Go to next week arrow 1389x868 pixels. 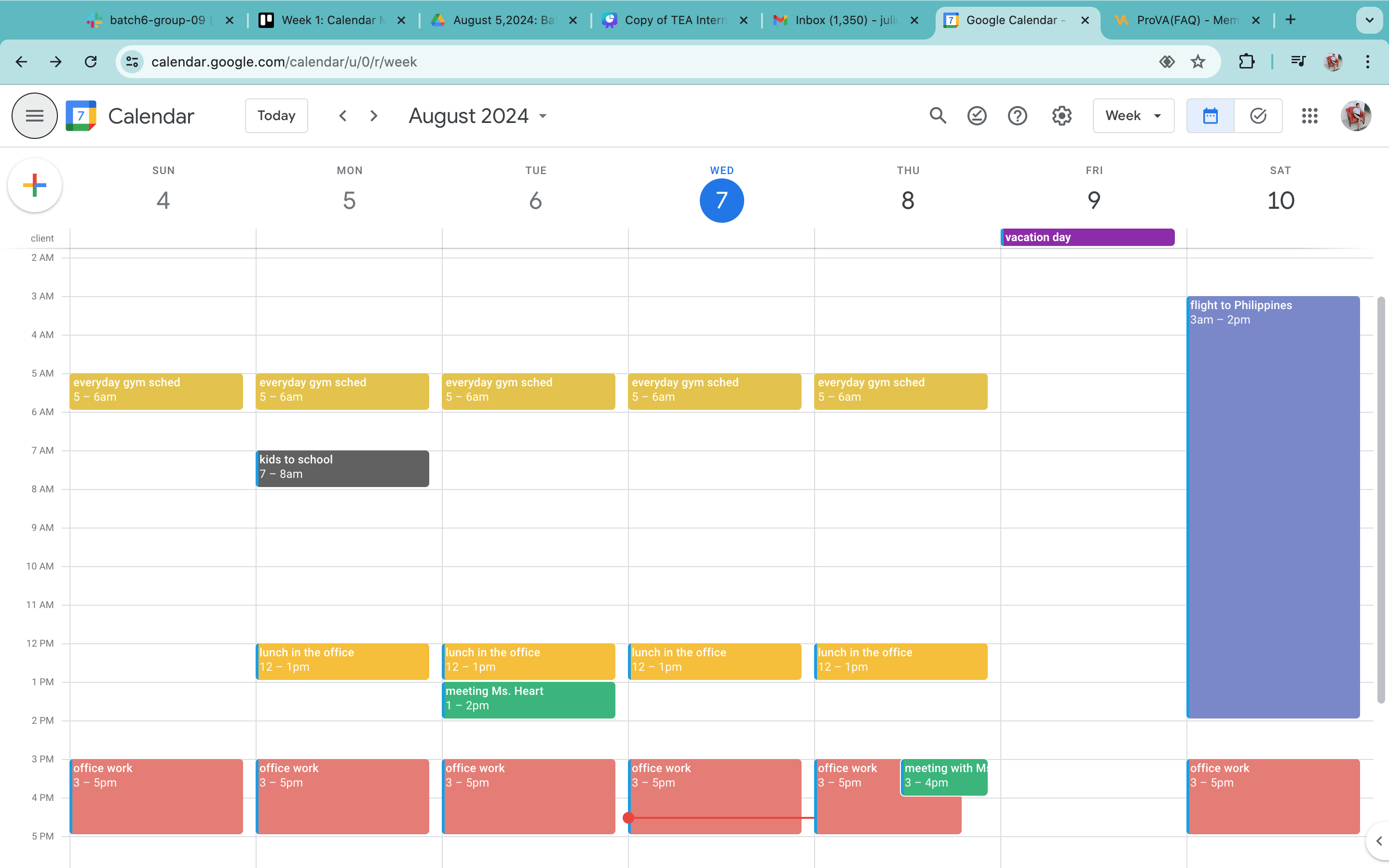(x=374, y=116)
